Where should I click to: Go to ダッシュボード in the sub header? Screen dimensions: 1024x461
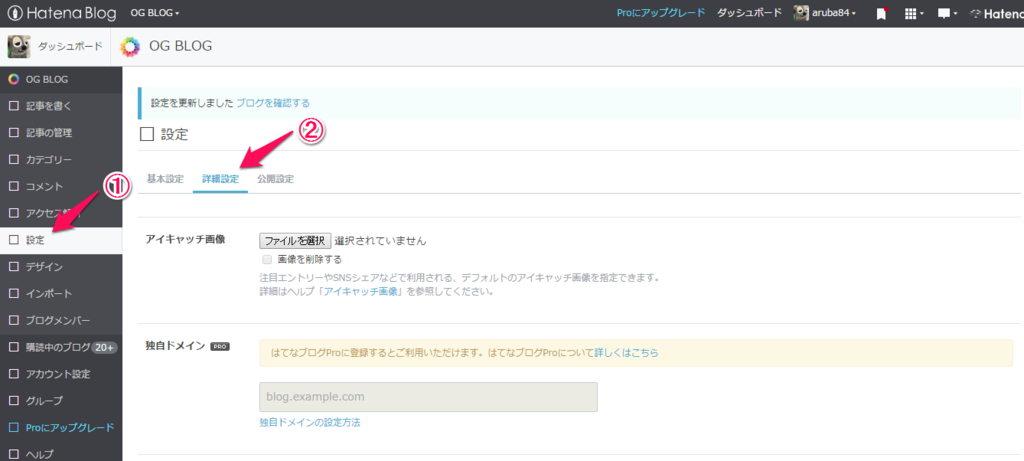pos(70,46)
